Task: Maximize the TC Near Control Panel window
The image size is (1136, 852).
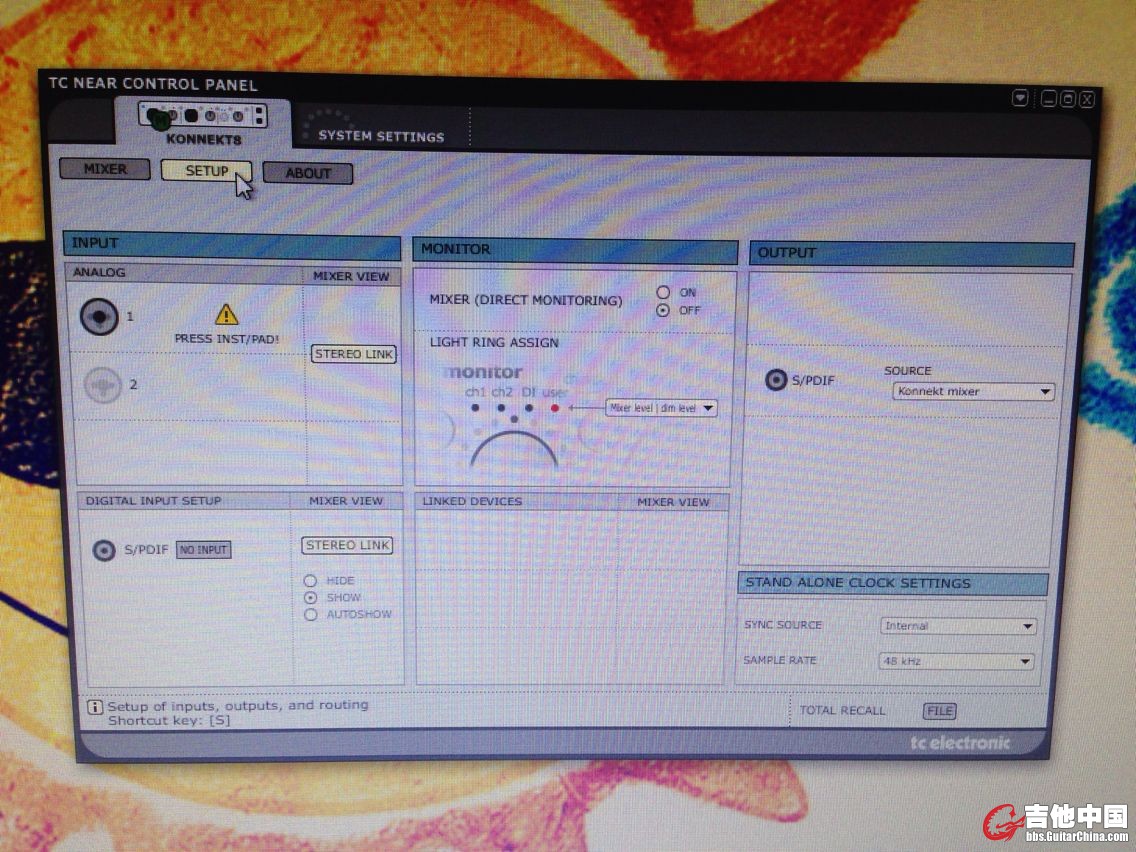Action: coord(1068,99)
